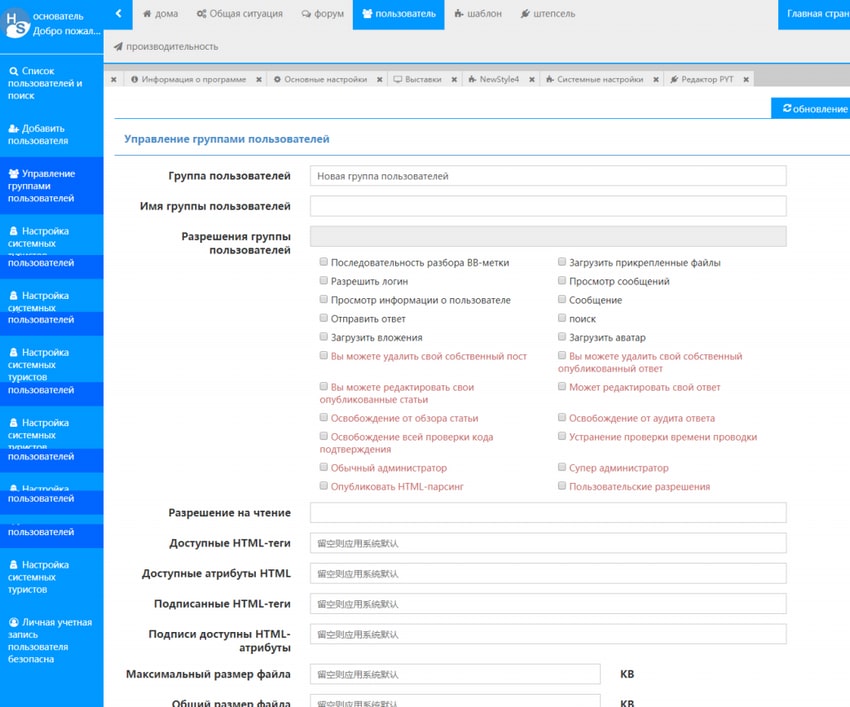The image size is (850, 707).
Task: Focus the 'Разрешение на чтение' field
Action: (x=548, y=513)
